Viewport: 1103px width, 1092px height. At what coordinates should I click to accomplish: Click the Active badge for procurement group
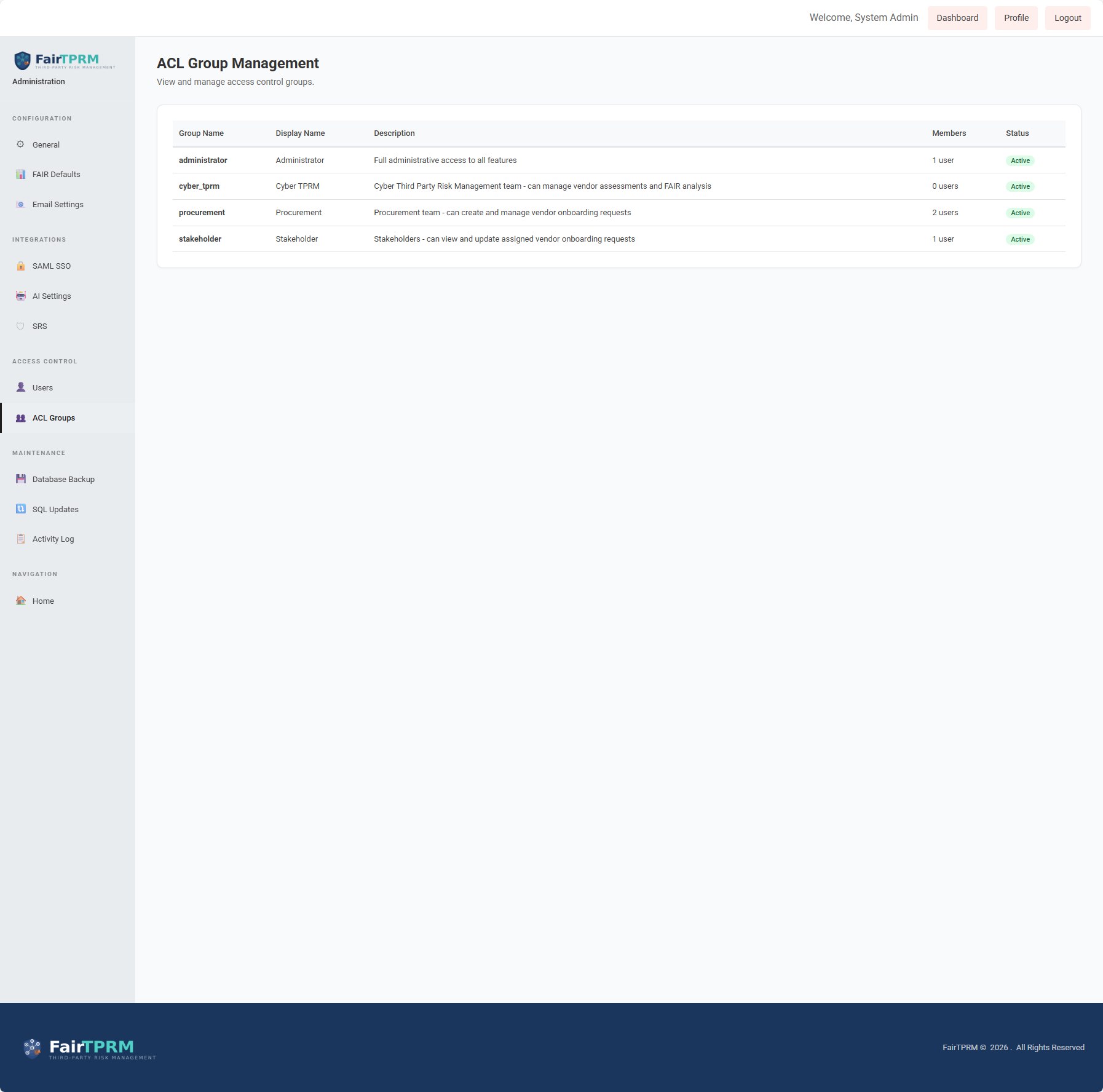[x=1020, y=213]
